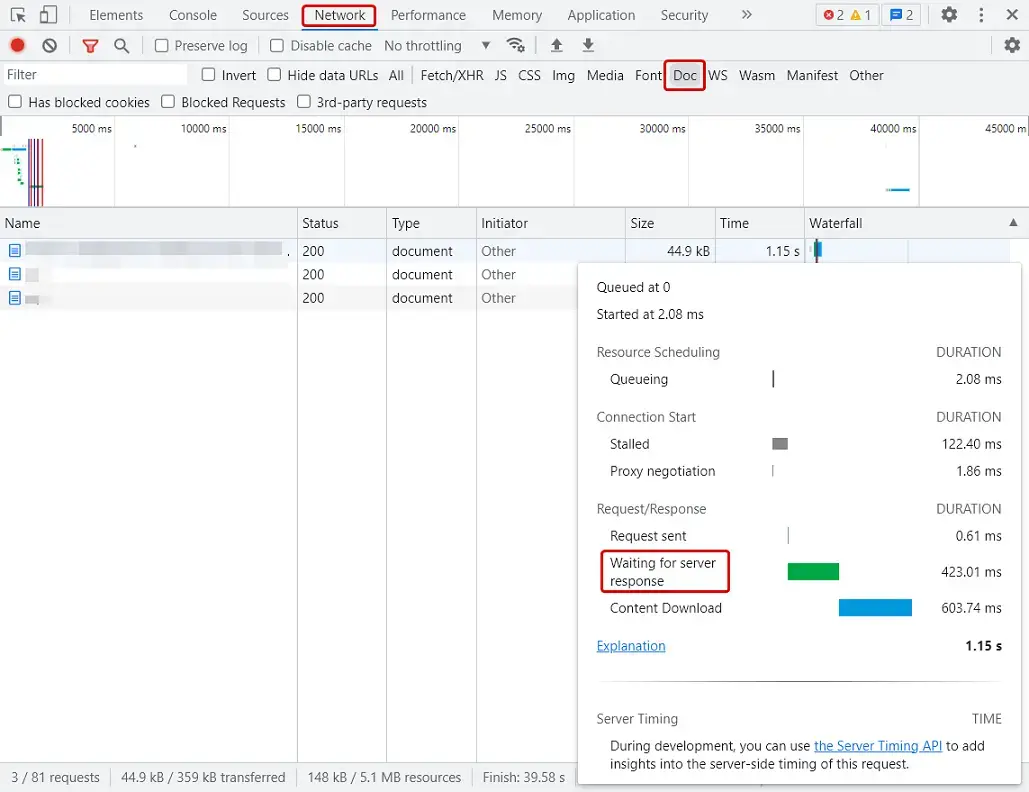Select the first document row icon
This screenshot has width=1029, height=792.
coord(14,251)
